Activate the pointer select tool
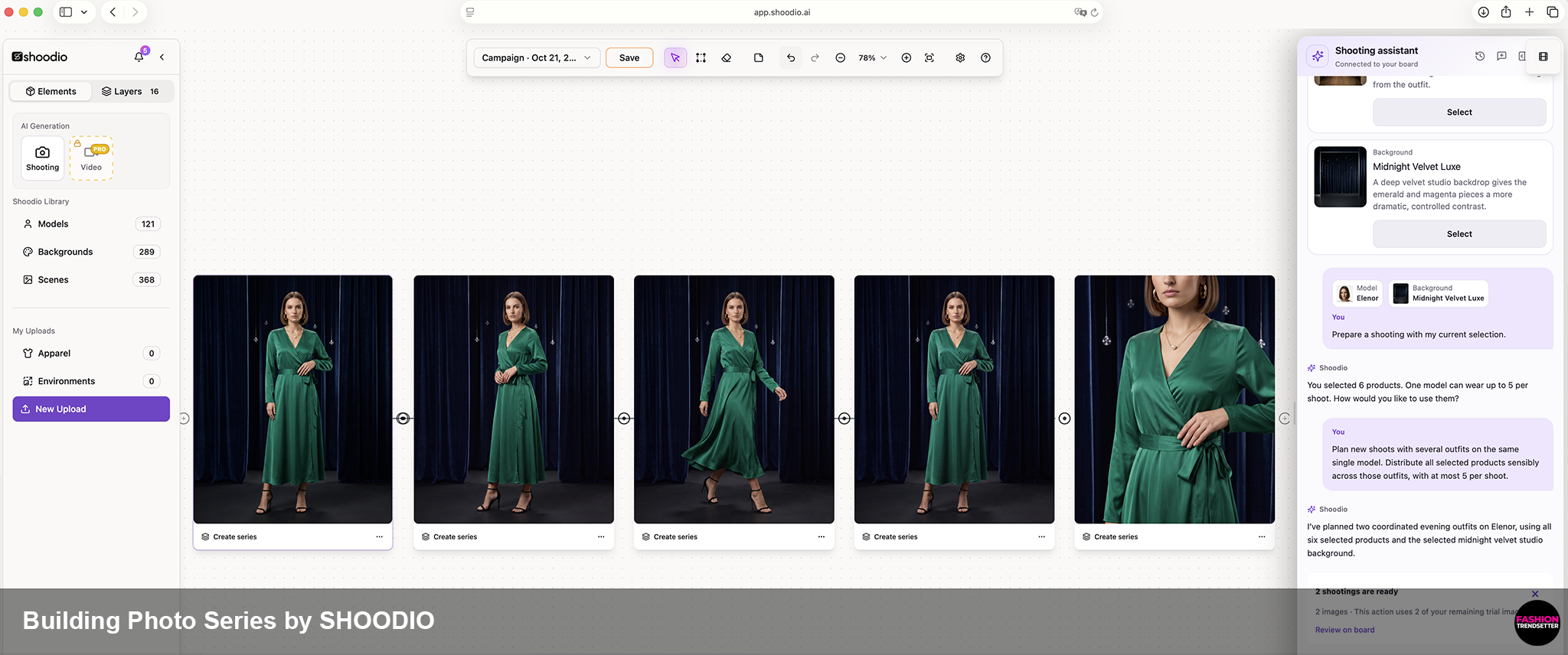Viewport: 1568px width, 655px height. click(675, 57)
